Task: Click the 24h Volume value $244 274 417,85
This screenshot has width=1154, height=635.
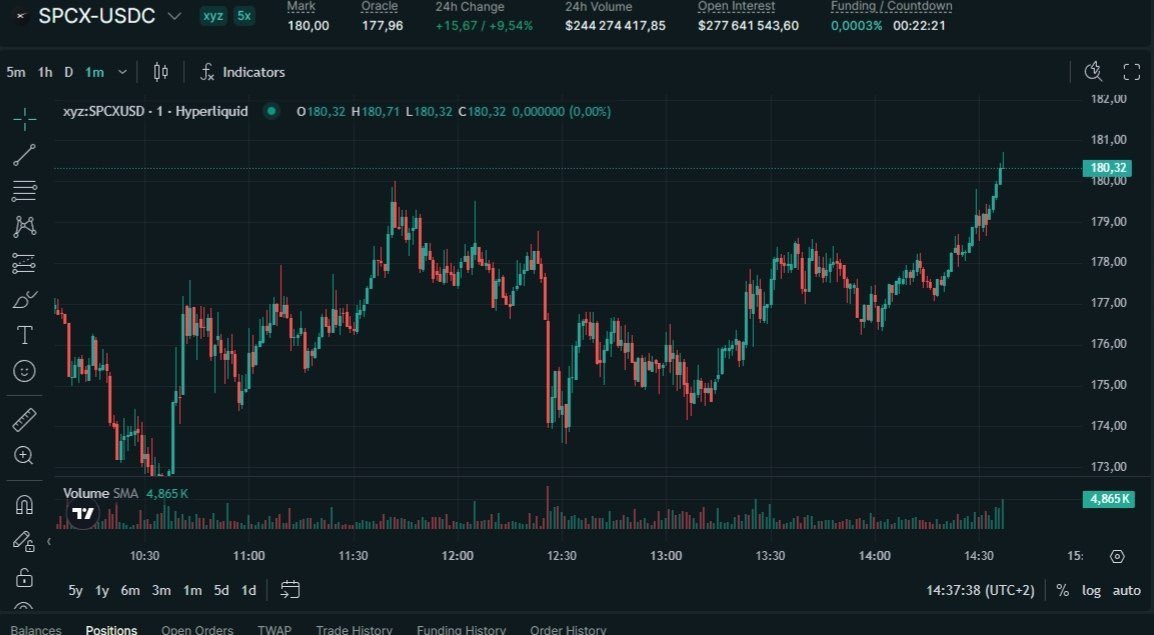Action: [615, 26]
